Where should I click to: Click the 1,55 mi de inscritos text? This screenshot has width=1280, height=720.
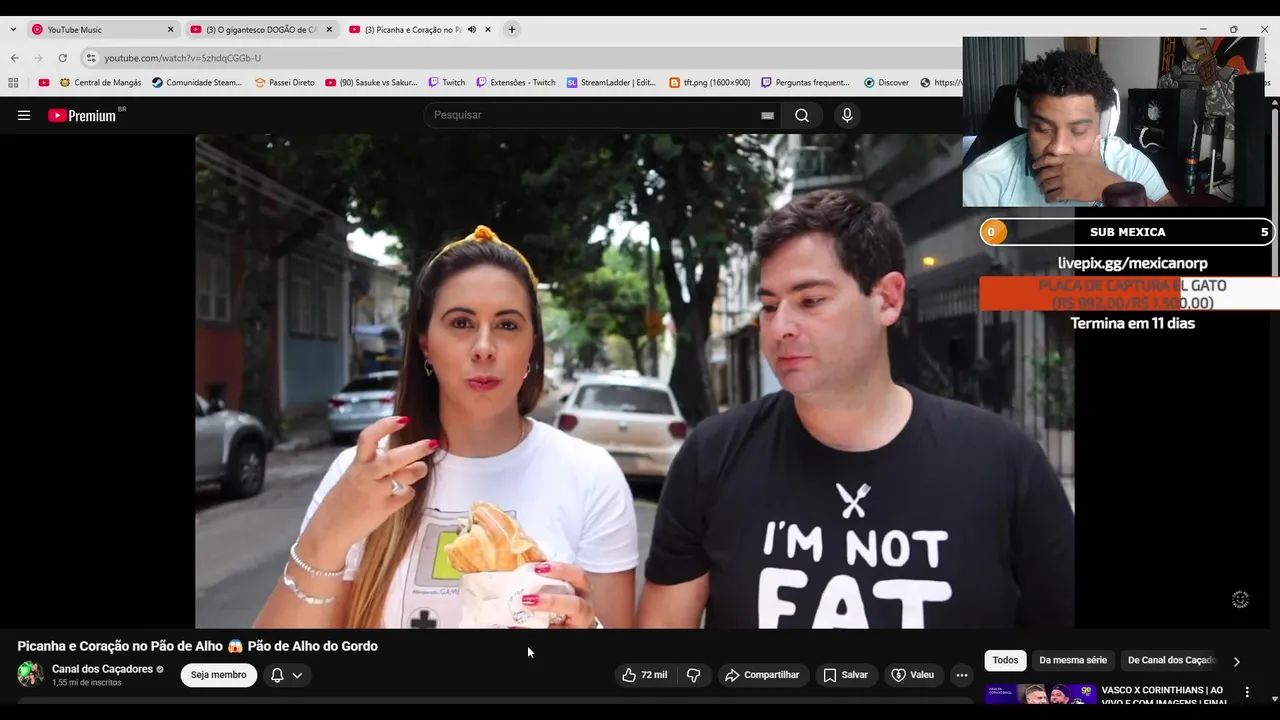point(86,683)
